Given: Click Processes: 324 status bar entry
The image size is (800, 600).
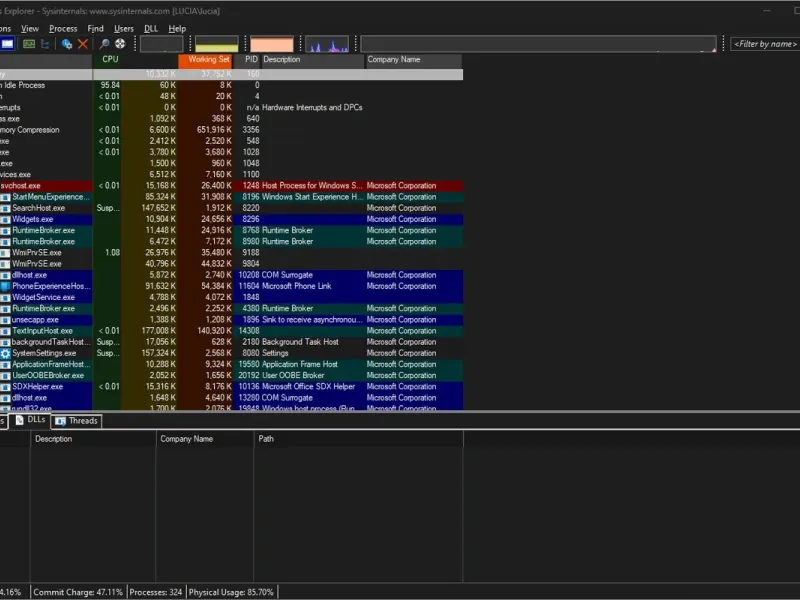Looking at the screenshot, I should 156,592.
